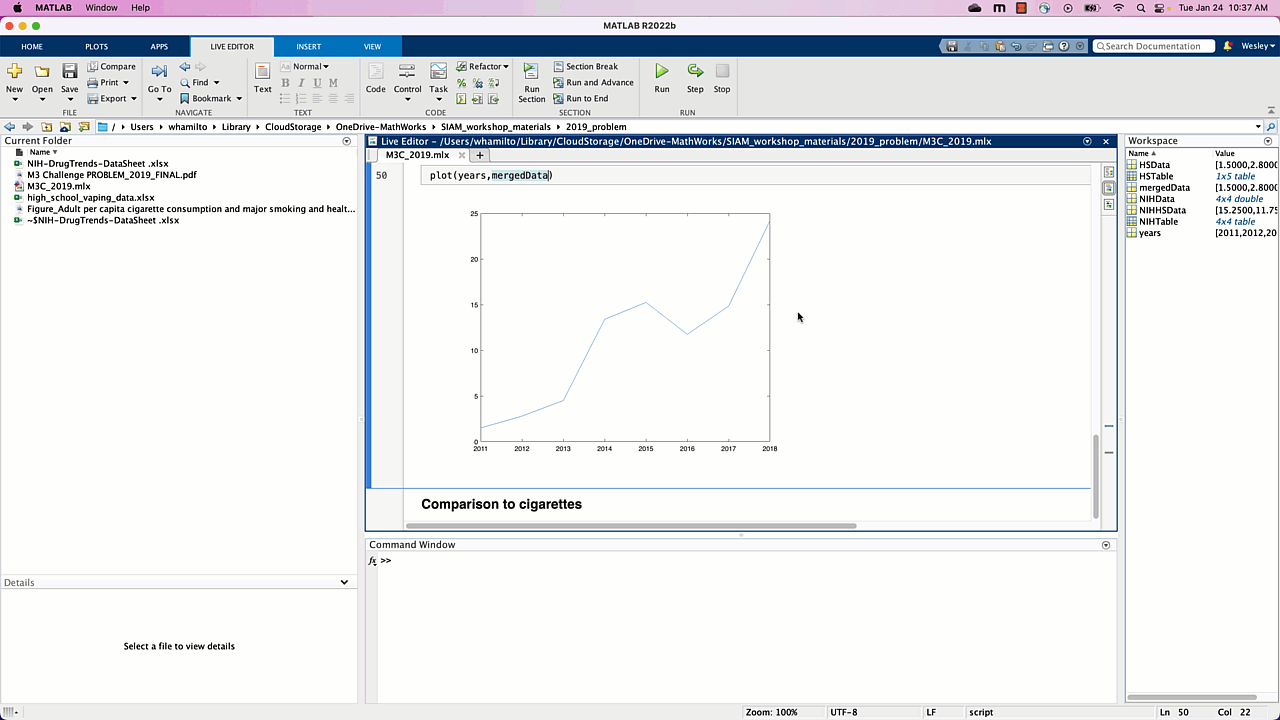The width and height of the screenshot is (1280, 720).
Task: Click the Run Section icon
Action: point(531,72)
